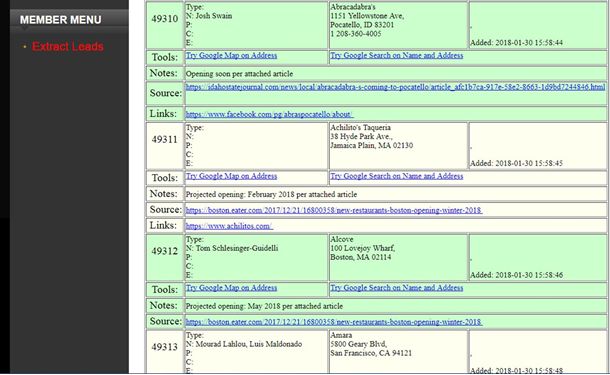Image resolution: width=610 pixels, height=375 pixels.
Task: Open the idahostatejournal source article link
Action: pos(395,87)
